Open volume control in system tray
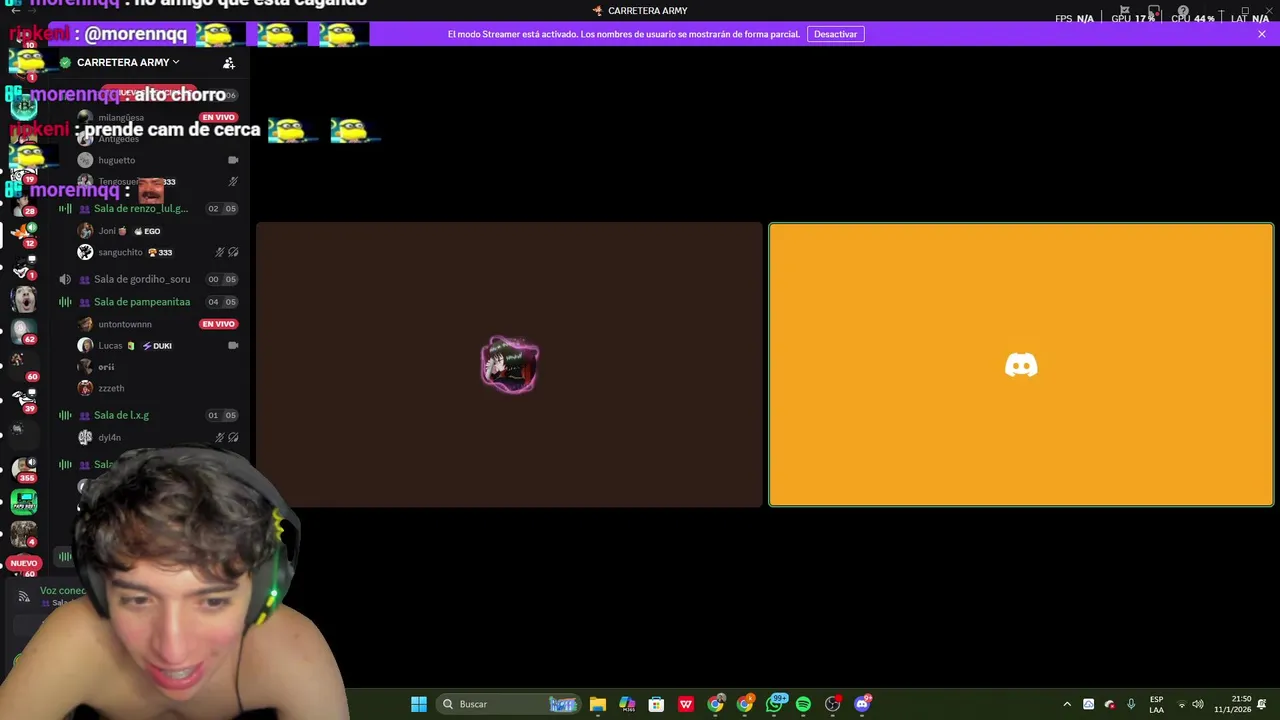Viewport: 1280px width, 720px height. click(x=1198, y=704)
